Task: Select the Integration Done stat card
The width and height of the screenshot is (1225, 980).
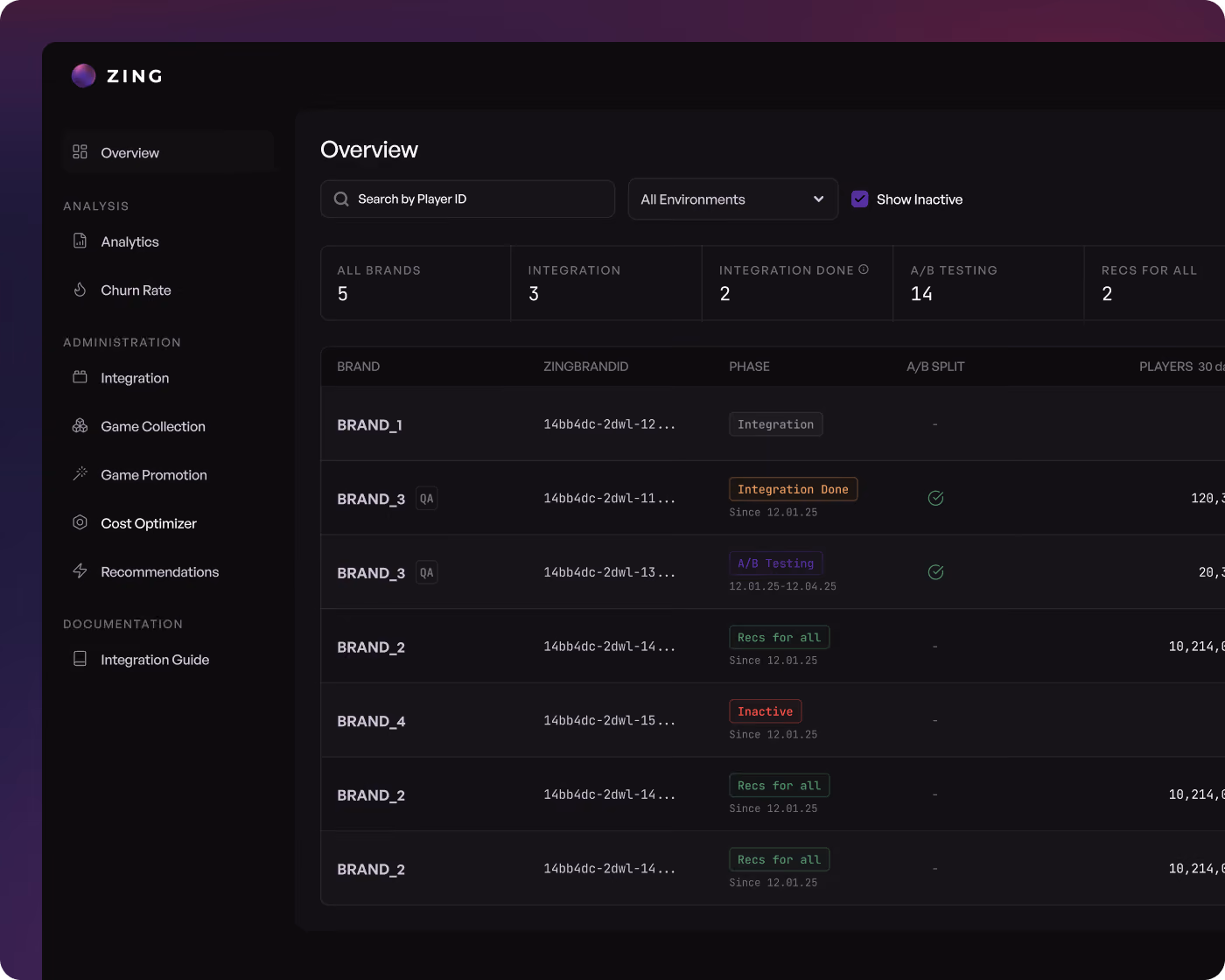Action: [797, 283]
